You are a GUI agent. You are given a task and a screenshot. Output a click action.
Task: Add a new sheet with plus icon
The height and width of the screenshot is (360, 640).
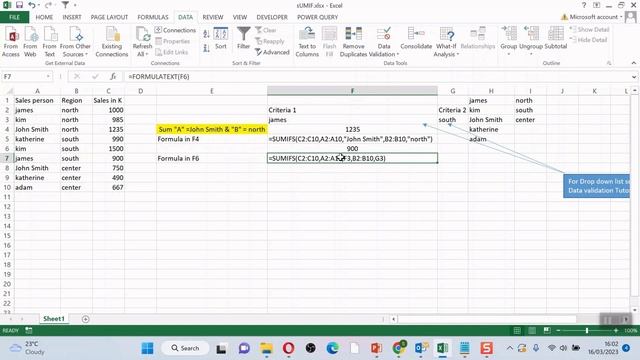[x=85, y=319]
